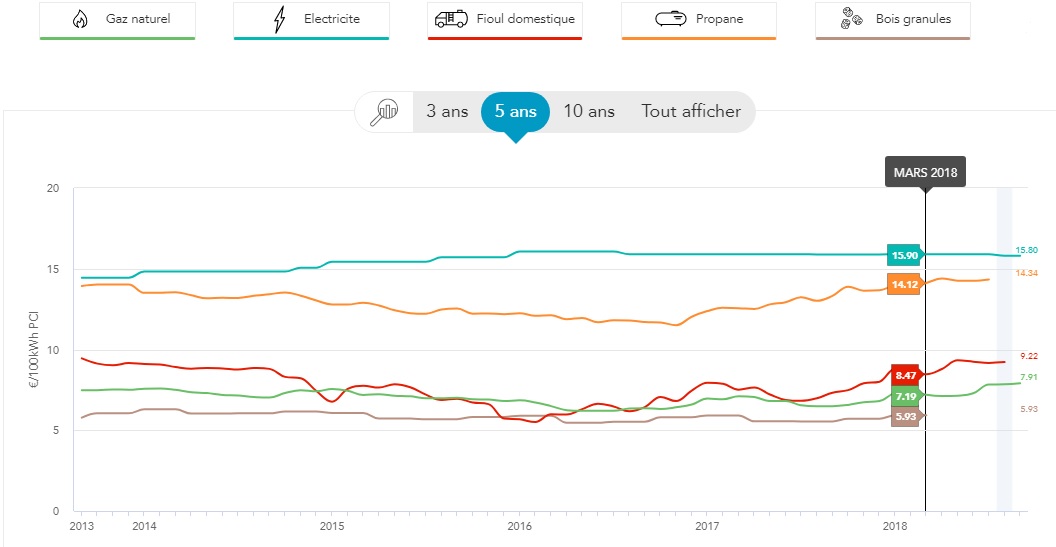1056x547 pixels.
Task: Click the 2016 x-axis label
Action: click(x=519, y=525)
